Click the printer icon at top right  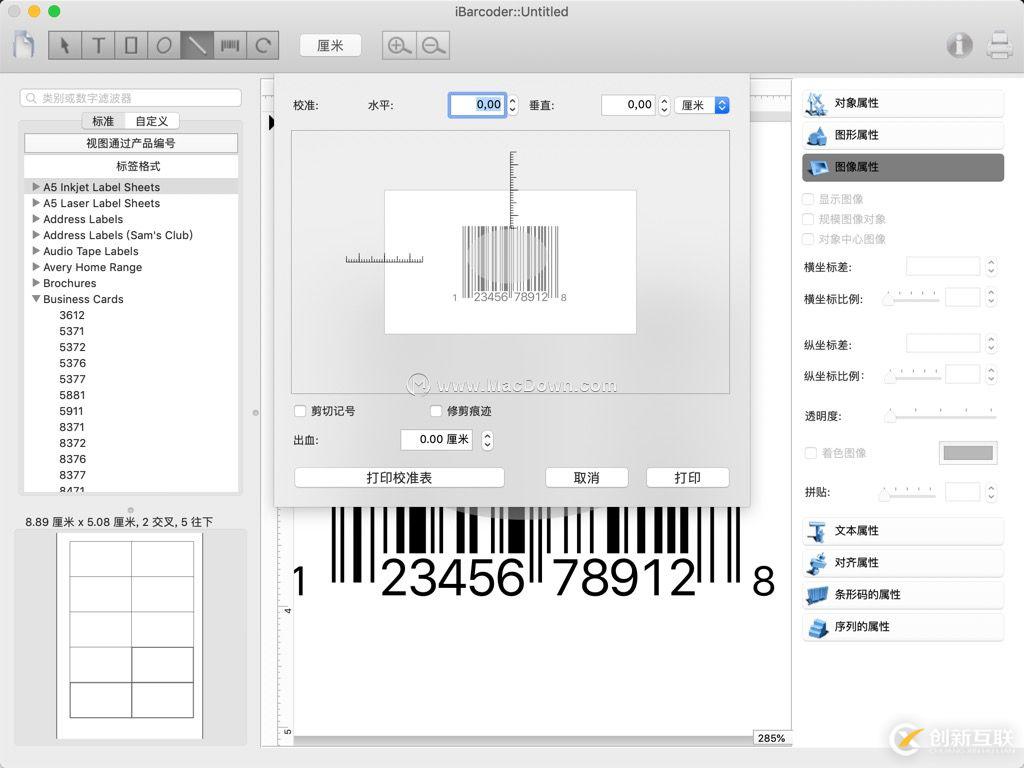(x=1000, y=45)
